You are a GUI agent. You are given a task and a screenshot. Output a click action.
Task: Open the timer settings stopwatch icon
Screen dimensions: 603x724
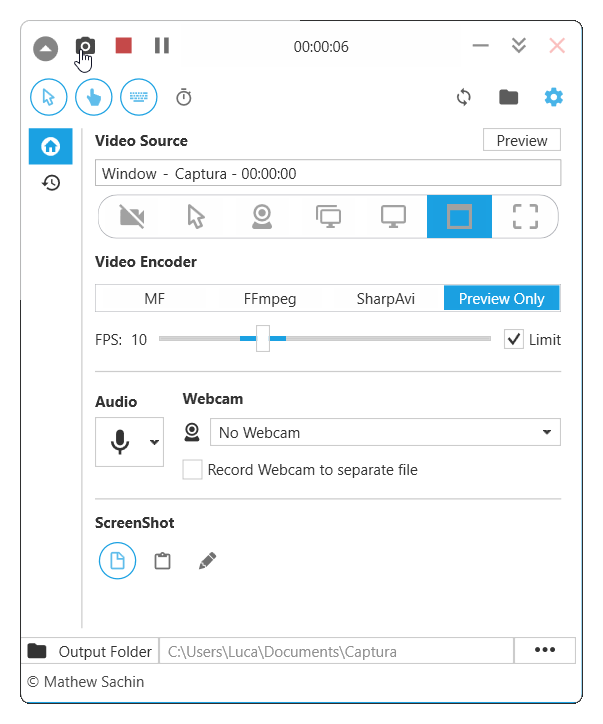pos(184,97)
